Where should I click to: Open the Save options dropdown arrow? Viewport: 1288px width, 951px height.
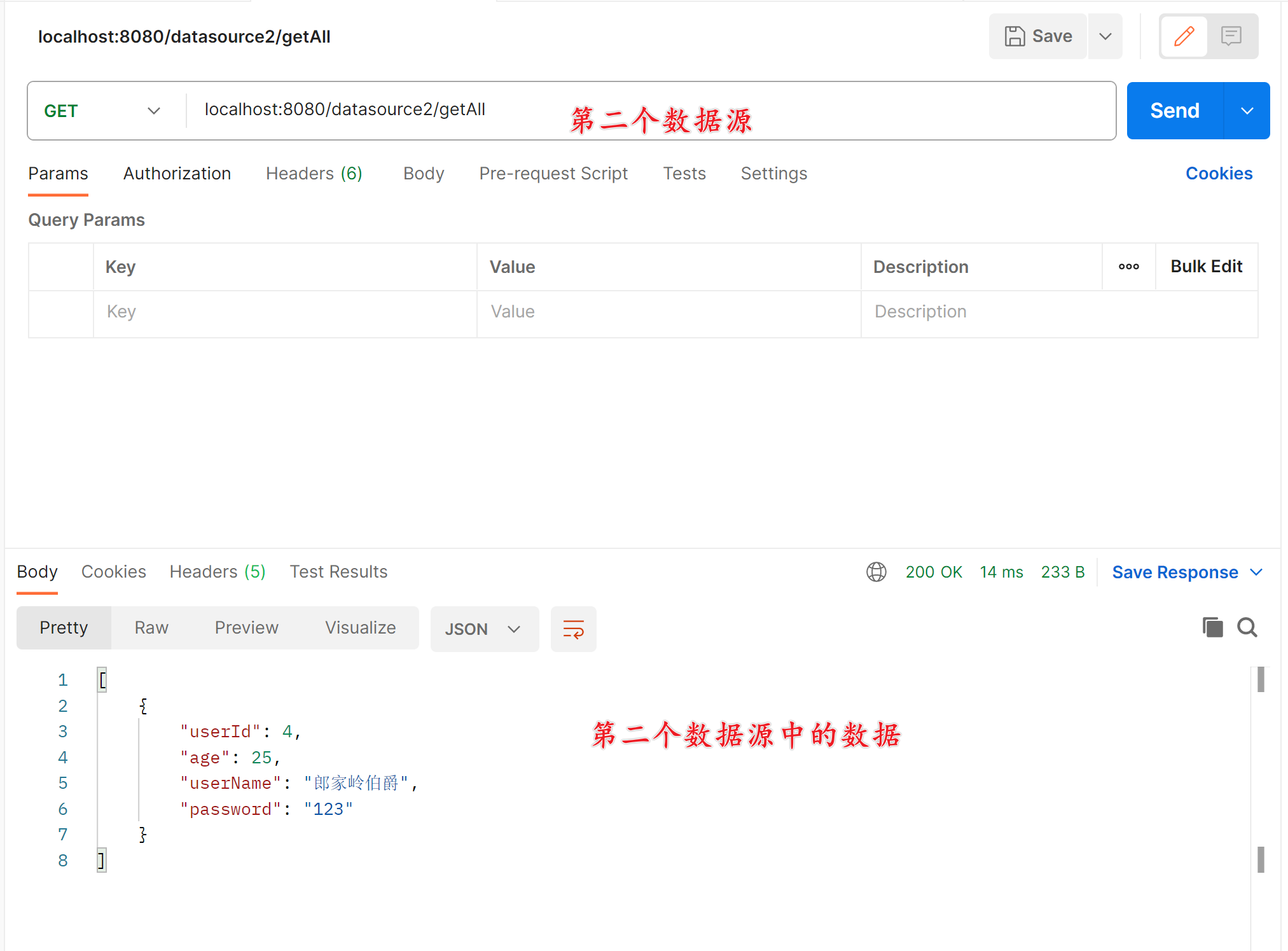(1105, 36)
